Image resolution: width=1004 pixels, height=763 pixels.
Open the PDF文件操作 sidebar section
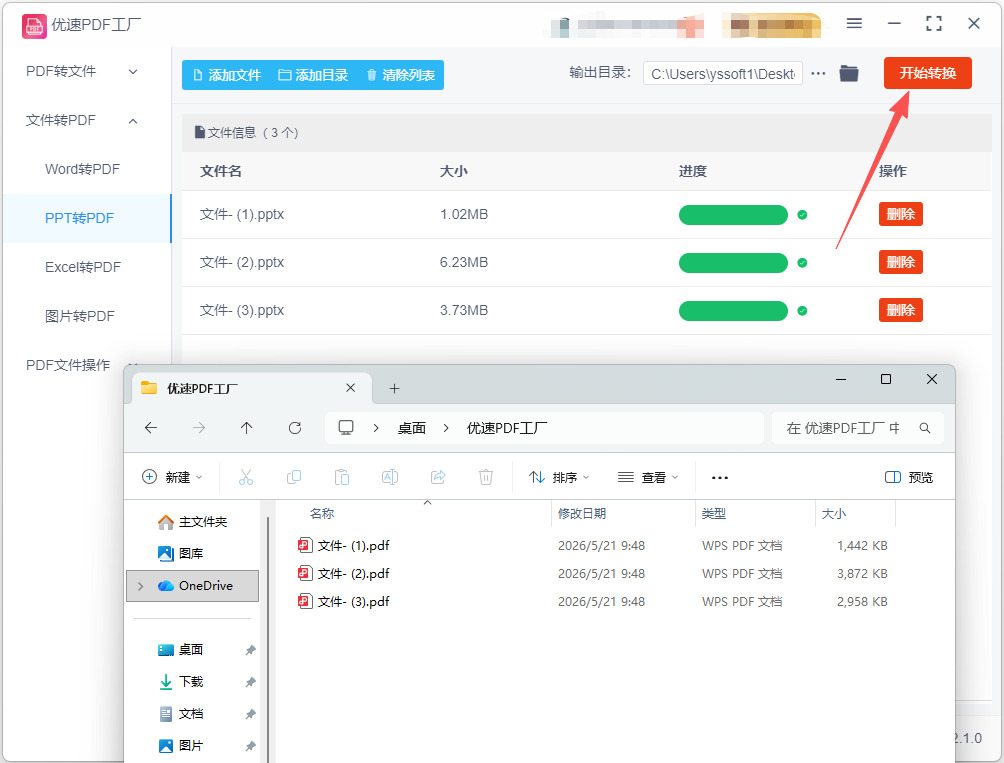coord(68,365)
